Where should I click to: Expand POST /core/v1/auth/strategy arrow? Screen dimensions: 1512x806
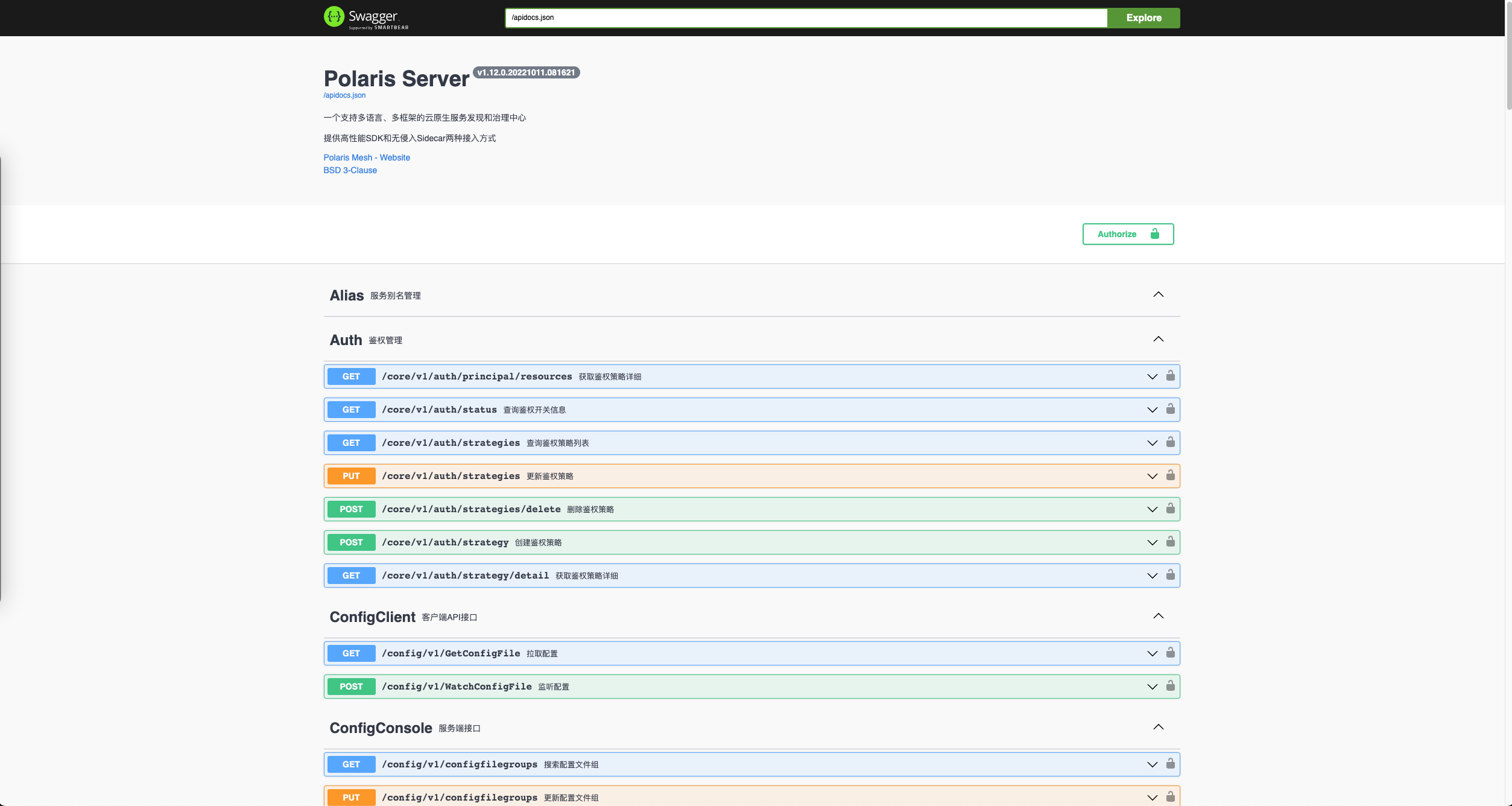coord(1152,542)
